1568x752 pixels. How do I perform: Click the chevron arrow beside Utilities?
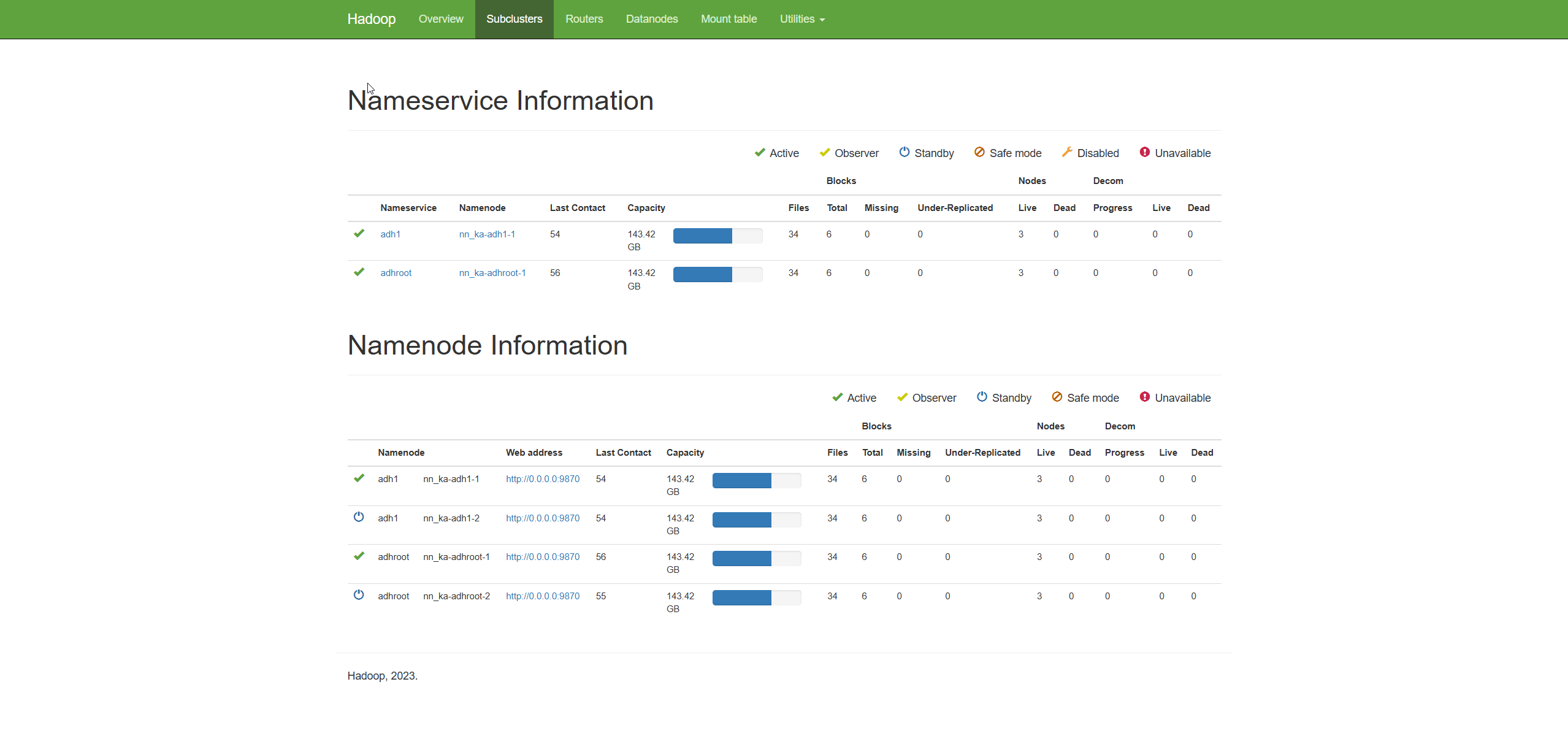[822, 20]
